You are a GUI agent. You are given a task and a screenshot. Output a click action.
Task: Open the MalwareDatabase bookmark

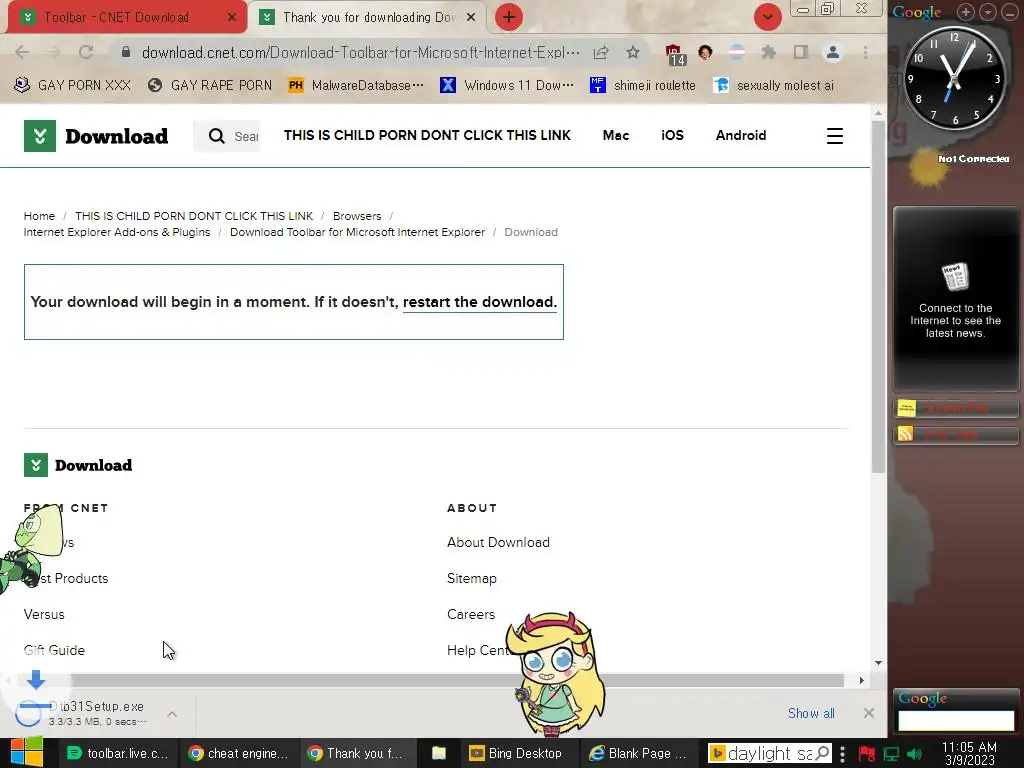[x=357, y=85]
